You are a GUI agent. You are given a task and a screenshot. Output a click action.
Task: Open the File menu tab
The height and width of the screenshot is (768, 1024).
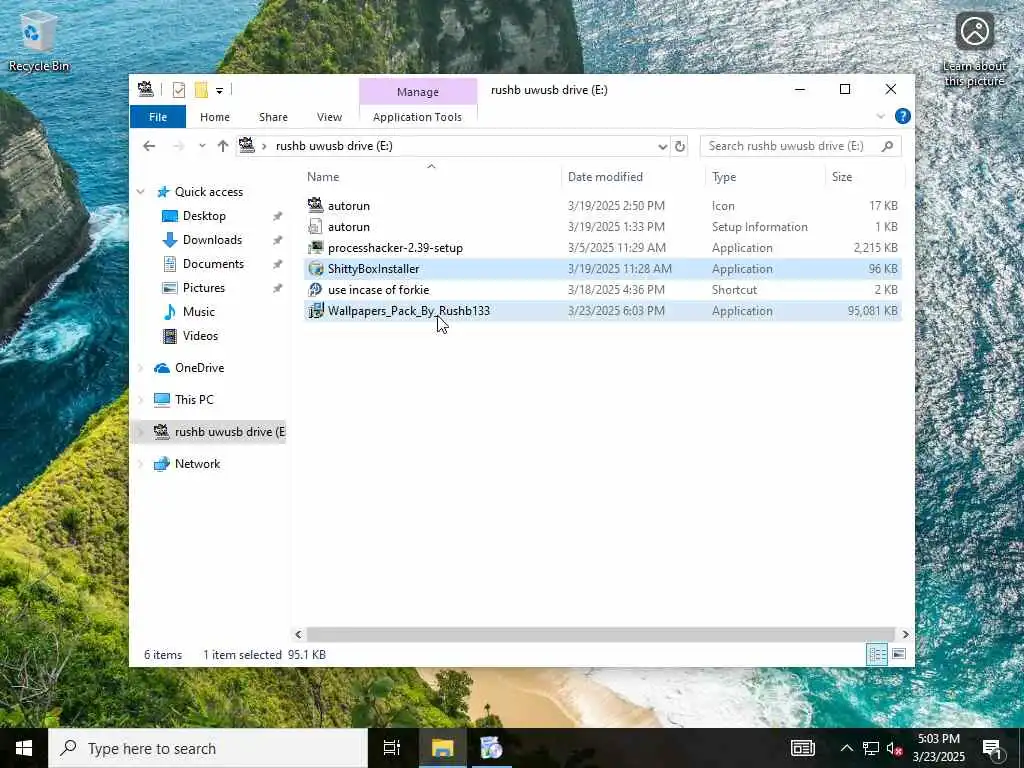coord(158,117)
